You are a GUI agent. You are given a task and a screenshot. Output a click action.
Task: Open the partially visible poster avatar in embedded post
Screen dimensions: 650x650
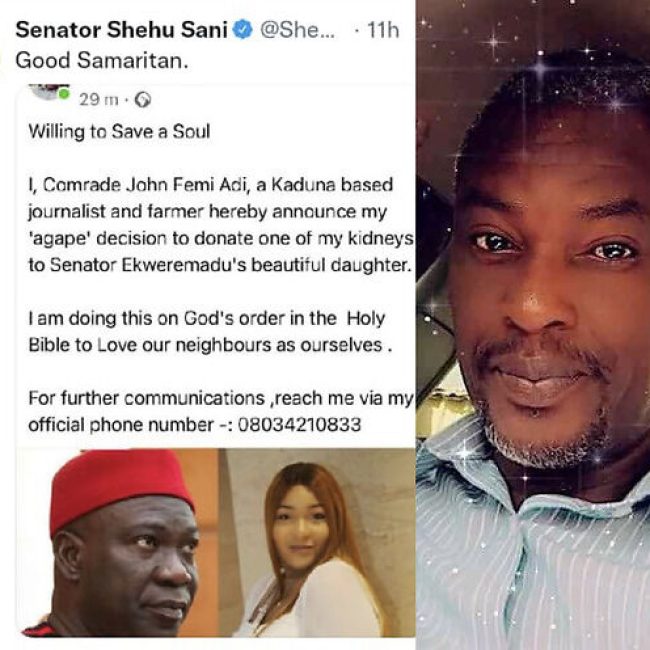click(49, 92)
